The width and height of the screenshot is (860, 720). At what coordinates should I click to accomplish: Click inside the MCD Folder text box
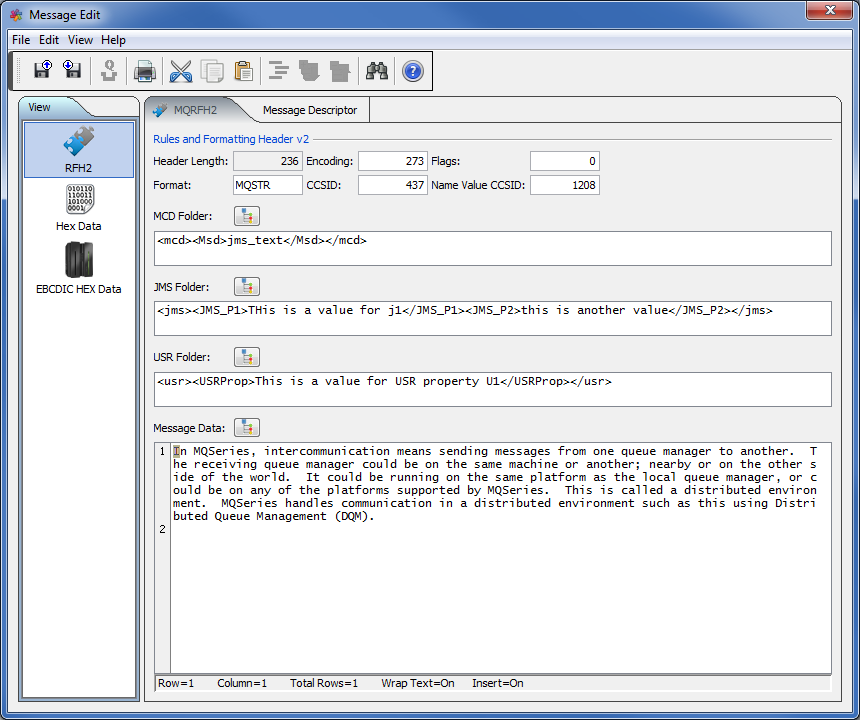493,248
